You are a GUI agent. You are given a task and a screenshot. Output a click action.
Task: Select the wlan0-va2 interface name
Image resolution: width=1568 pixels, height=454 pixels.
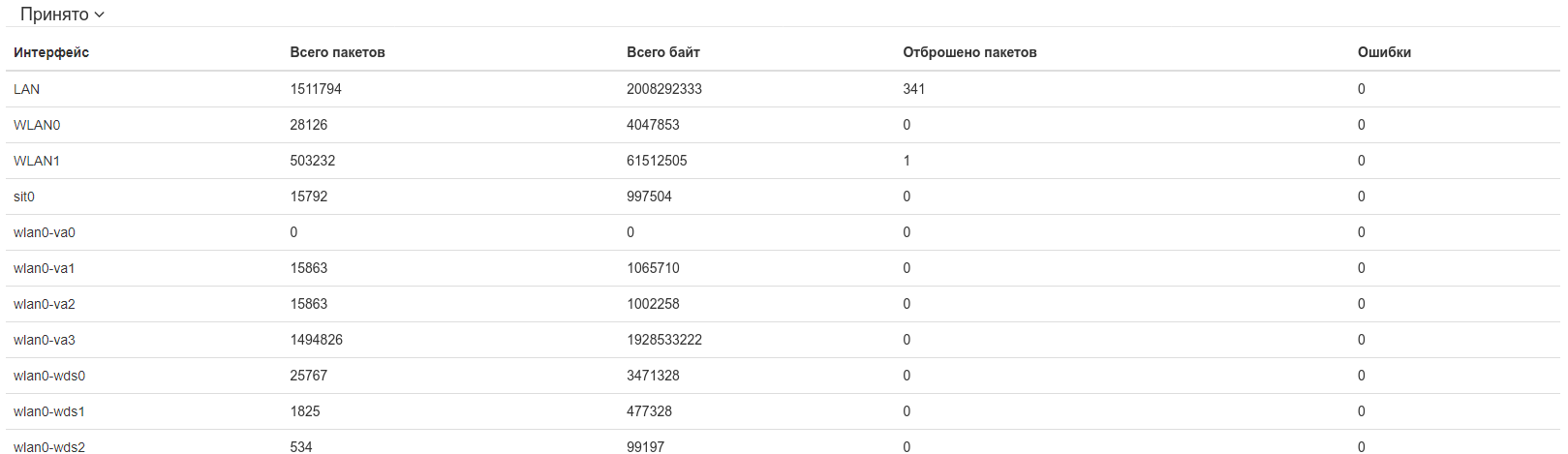tap(45, 304)
